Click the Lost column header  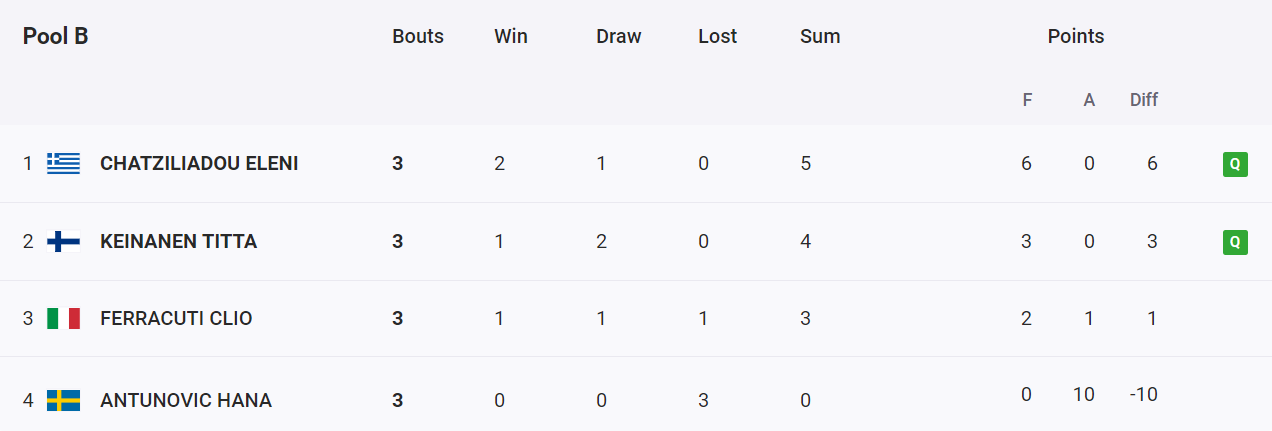[718, 36]
